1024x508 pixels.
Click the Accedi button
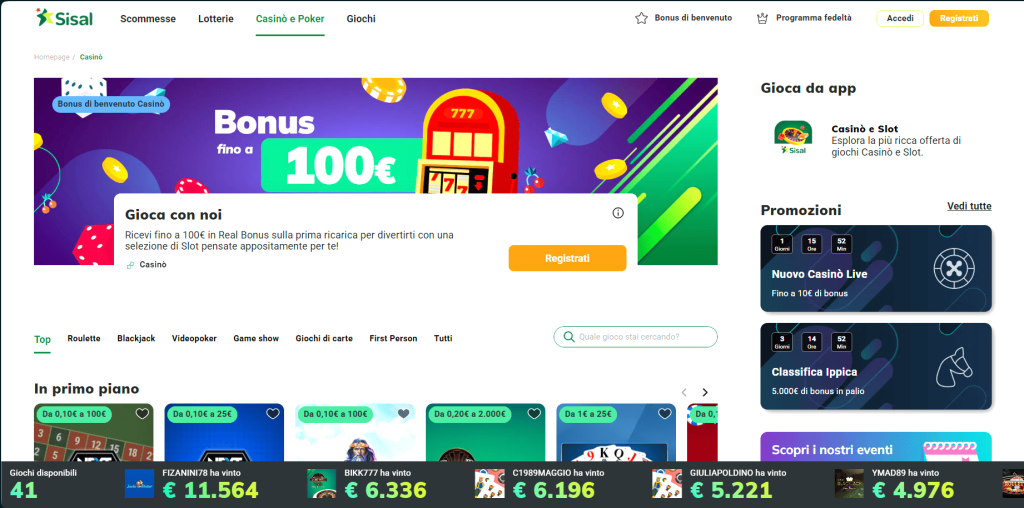pos(900,18)
